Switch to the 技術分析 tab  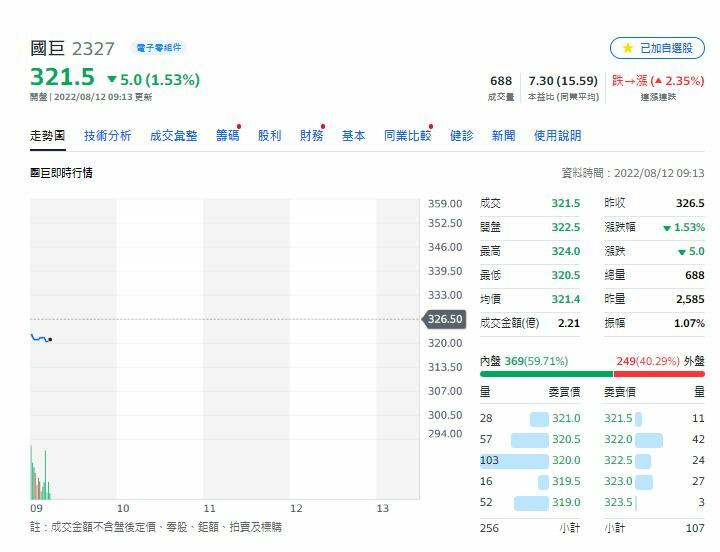107,136
